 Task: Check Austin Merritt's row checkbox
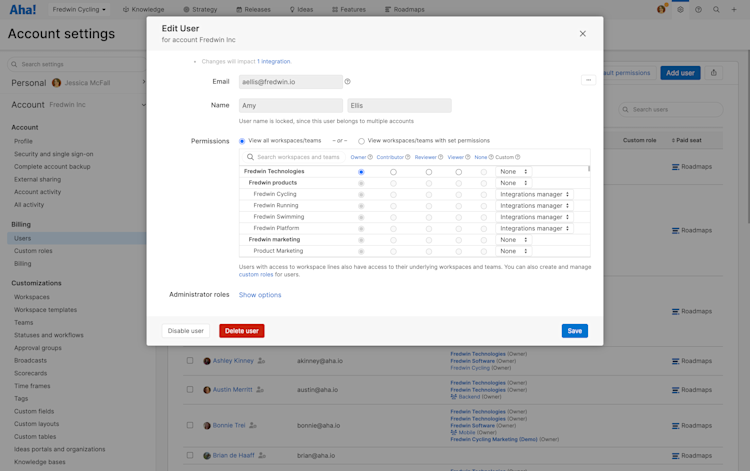190,389
